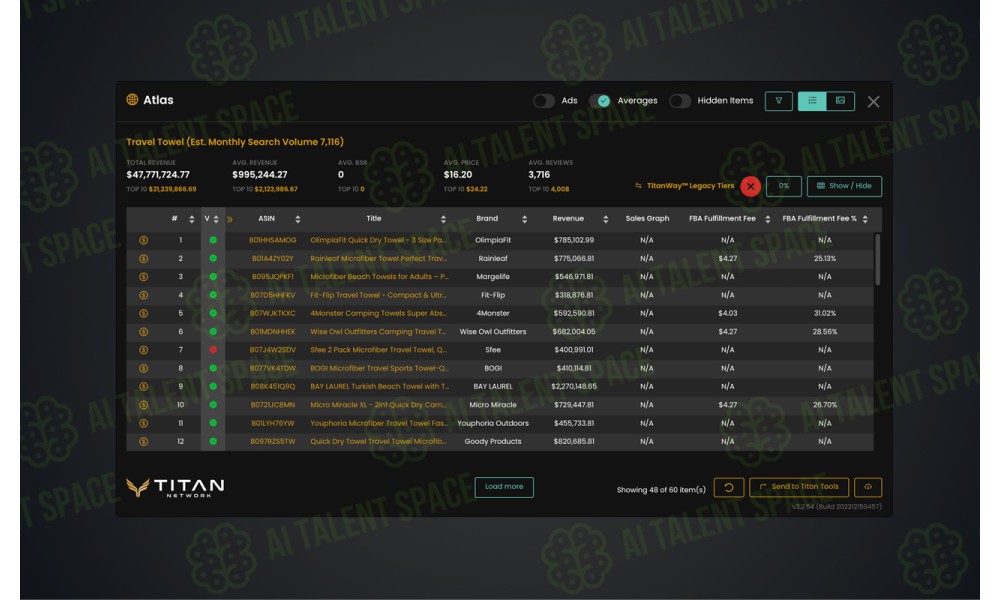Sort by Revenue column arrows

pyautogui.click(x=605, y=219)
